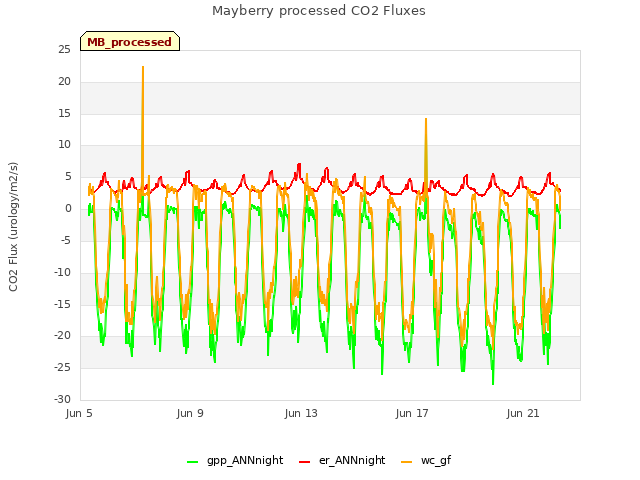
Task: Toggle the wc_gf legend entry
Action: pos(426,460)
